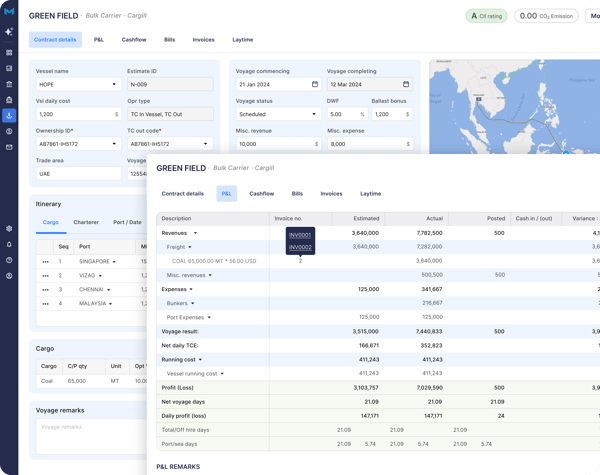Open the Invoices tab in the back window
Screen dimensions: 600x475
click(204, 39)
